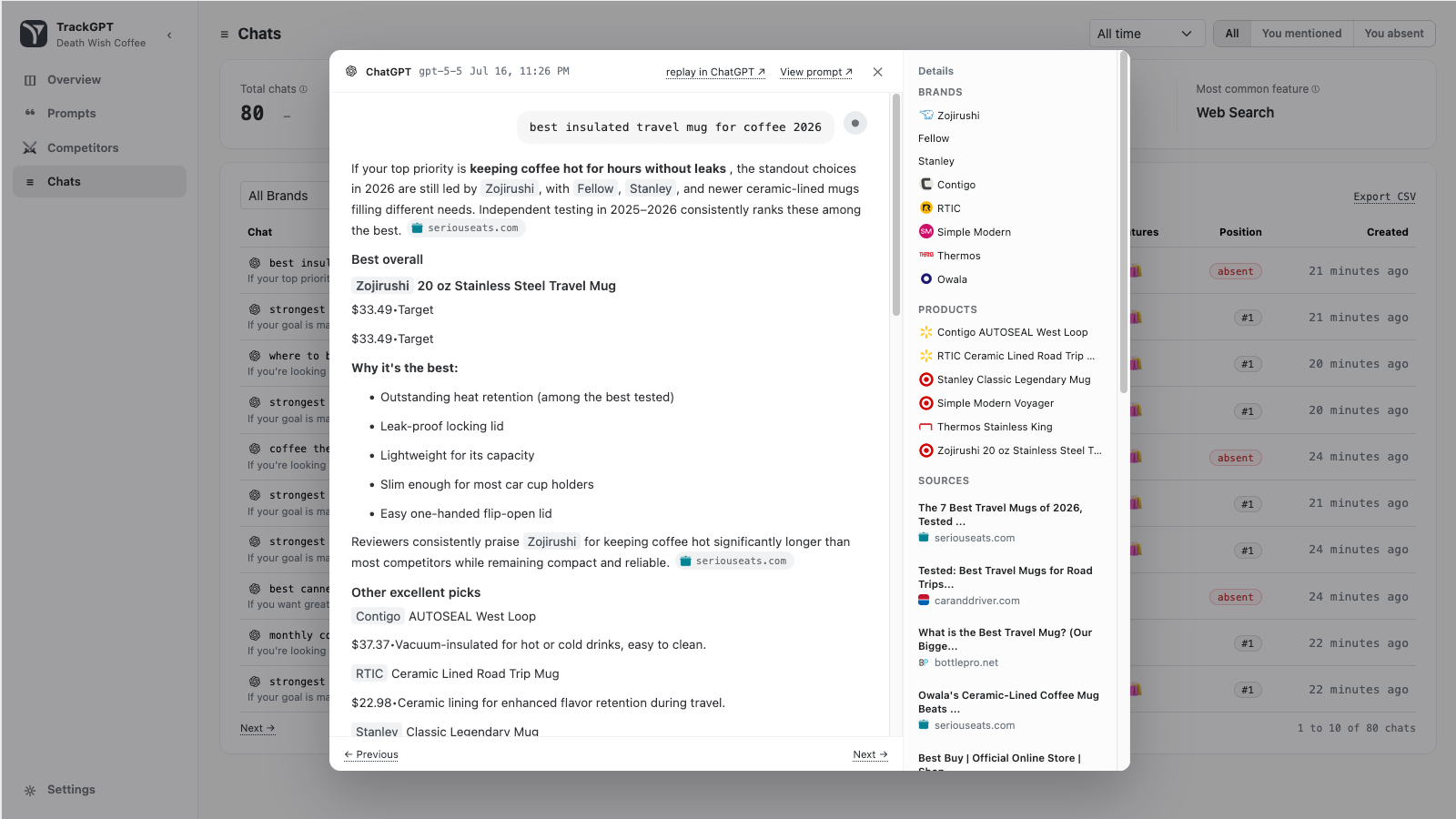The width and height of the screenshot is (1456, 819).
Task: Click the Target icon beside Simple Modern Voyager
Action: tap(926, 403)
